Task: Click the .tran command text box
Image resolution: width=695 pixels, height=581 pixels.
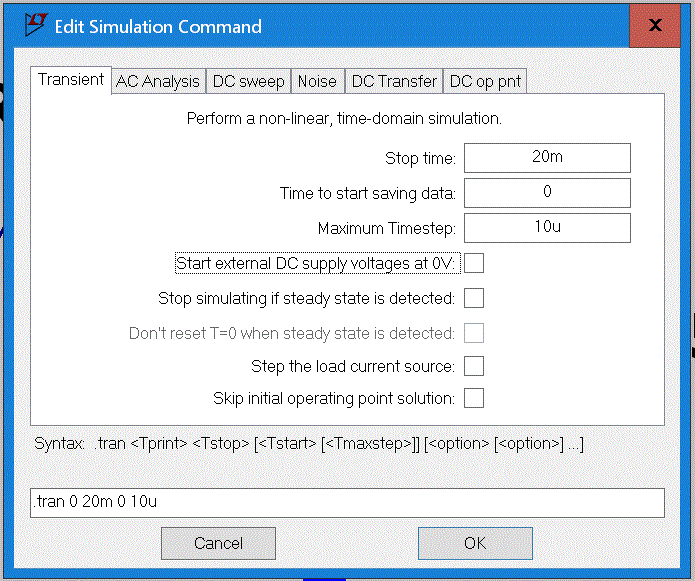Action: (x=347, y=502)
